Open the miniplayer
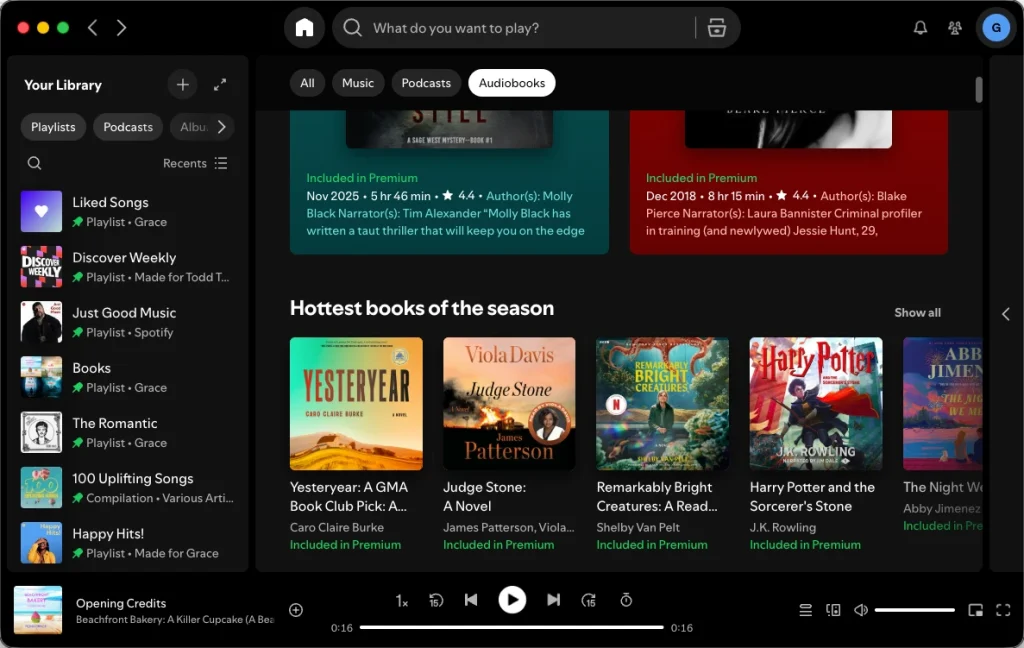This screenshot has width=1024, height=648. pyautogui.click(x=976, y=610)
